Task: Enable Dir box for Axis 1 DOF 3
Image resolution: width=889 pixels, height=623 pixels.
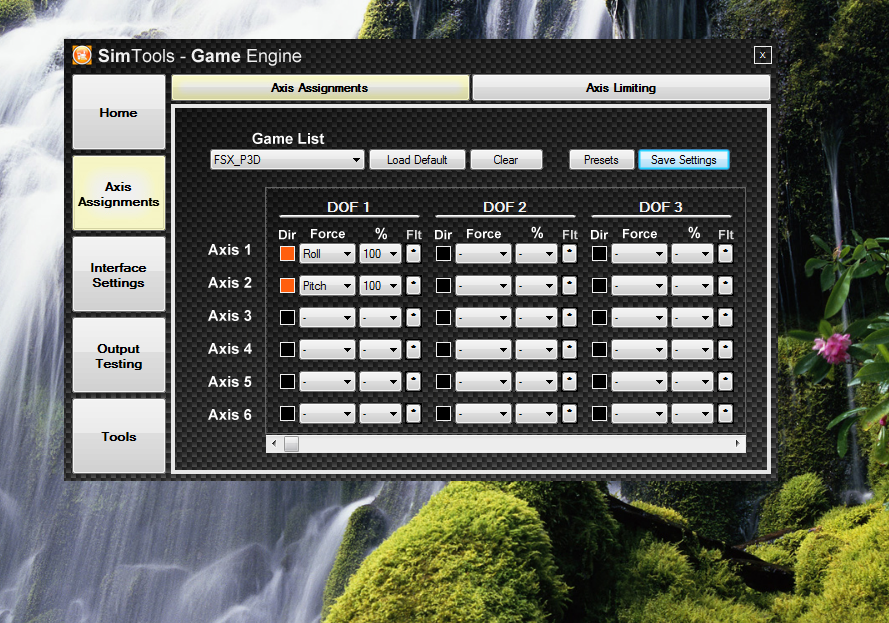Action: pyautogui.click(x=599, y=253)
